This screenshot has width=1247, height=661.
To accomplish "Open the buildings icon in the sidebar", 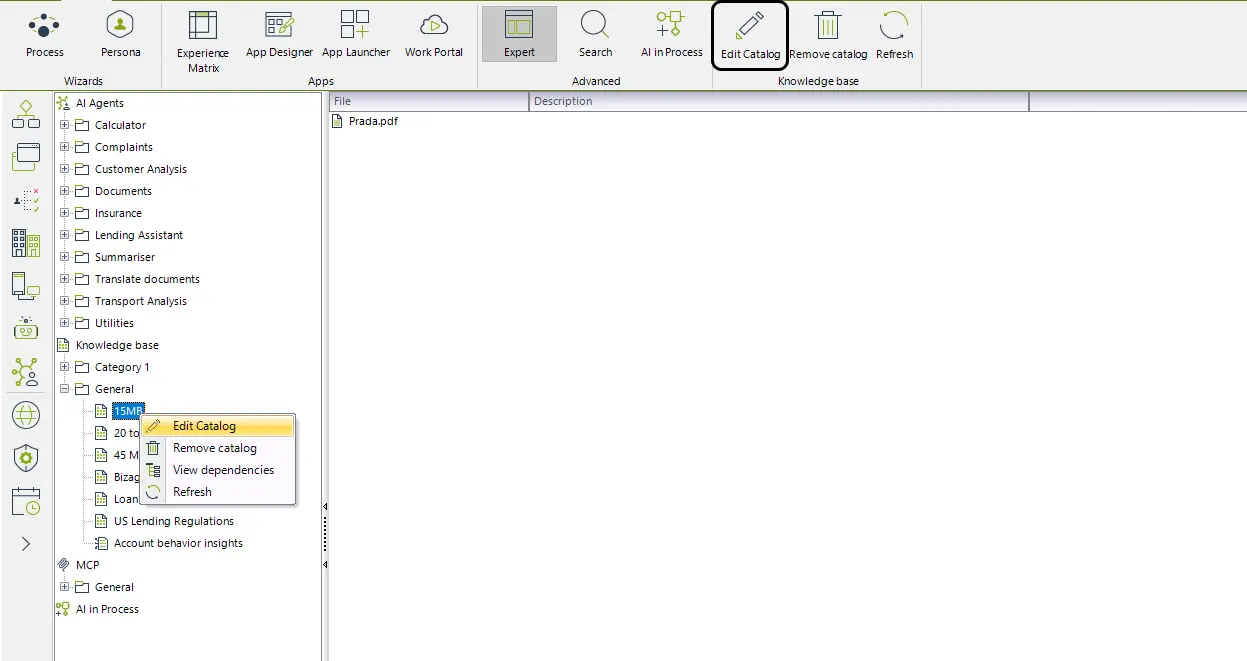I will click(26, 243).
